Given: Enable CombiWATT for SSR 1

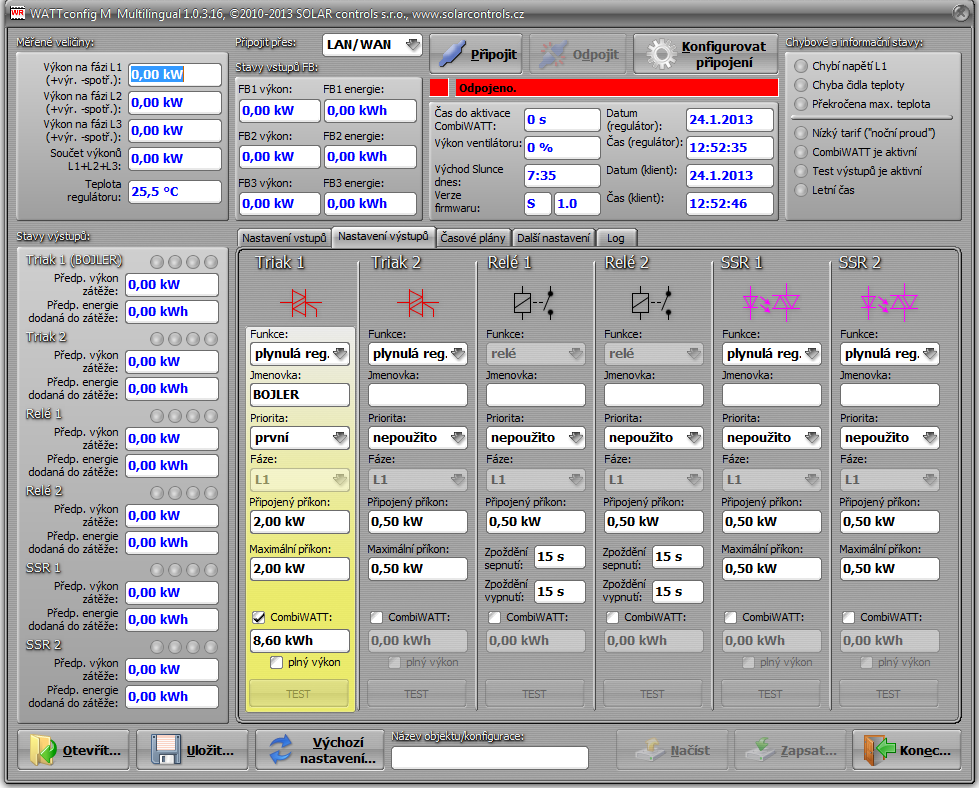Looking at the screenshot, I should coord(731,618).
